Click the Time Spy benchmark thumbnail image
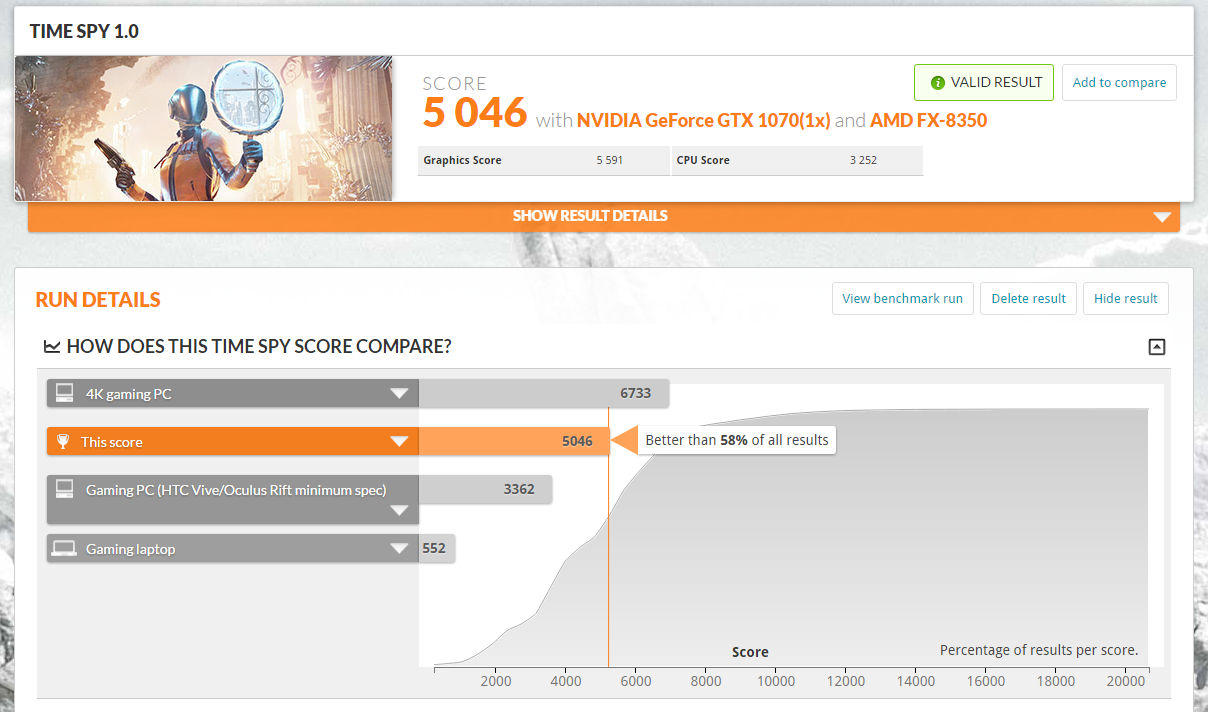Screen dimensions: 1208x712 (204, 128)
